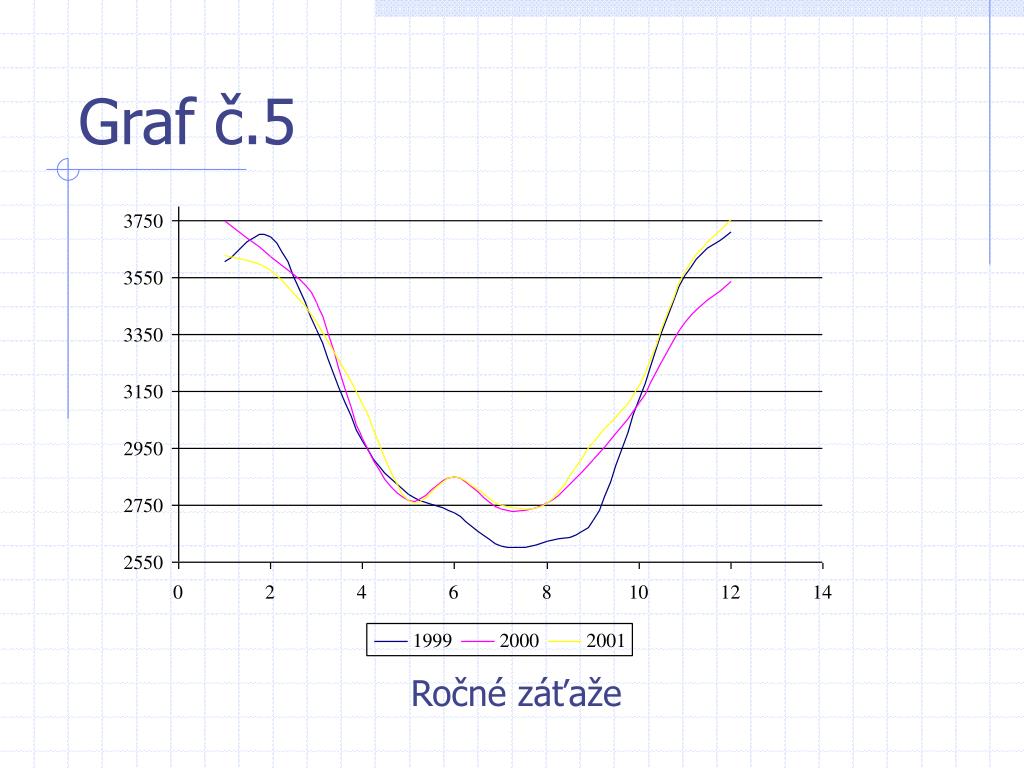The height and width of the screenshot is (768, 1024).
Task: Click the magenta 2000 legend line sample
Action: [477, 641]
